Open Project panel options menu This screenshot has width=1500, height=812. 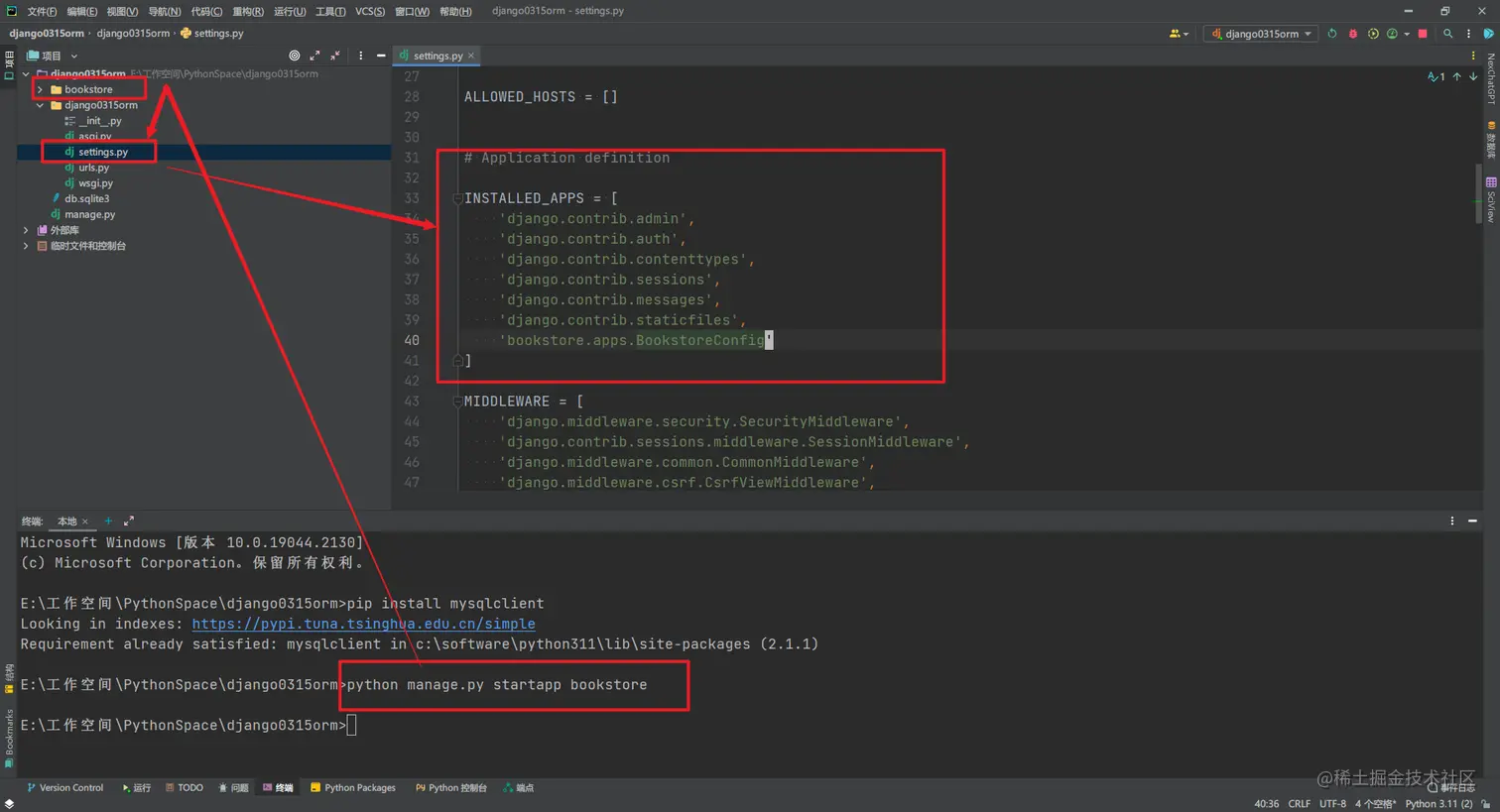pos(360,56)
